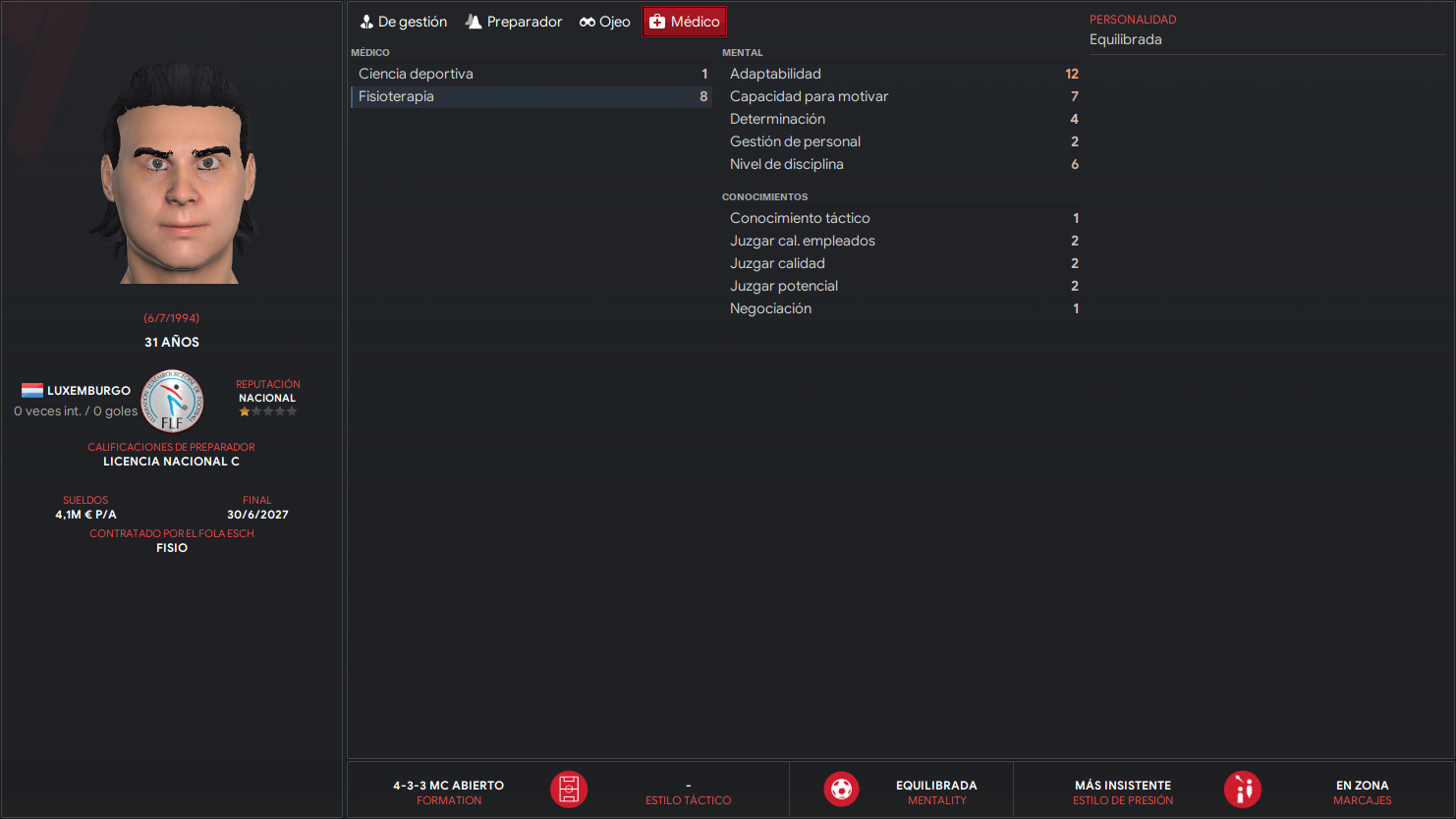Select the Fisioterapia attribute row
Viewport: 1456px width, 819px height.
coord(532,96)
